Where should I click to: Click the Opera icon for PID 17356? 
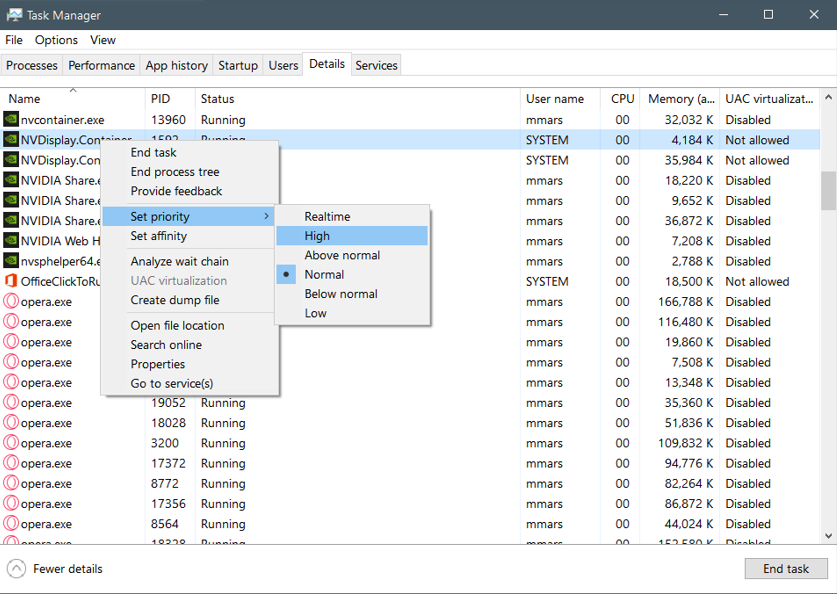(11, 503)
